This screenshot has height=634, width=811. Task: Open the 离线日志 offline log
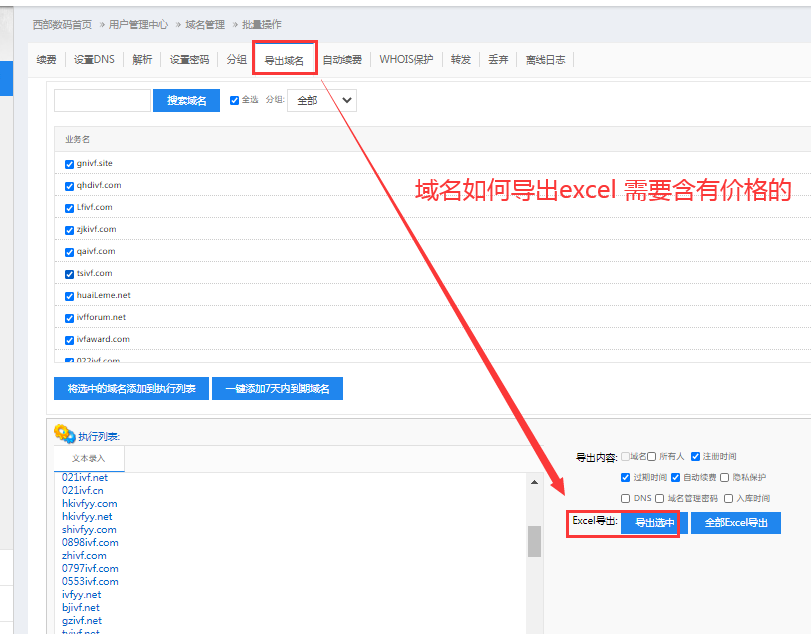pyautogui.click(x=545, y=58)
